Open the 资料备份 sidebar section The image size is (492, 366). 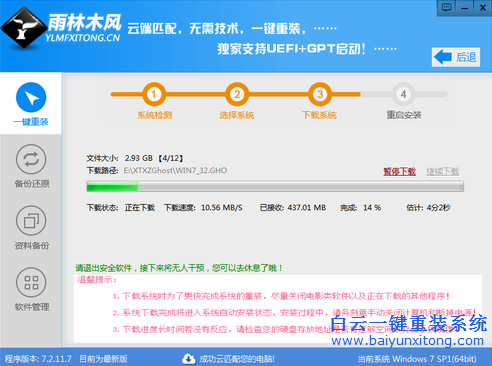tap(31, 228)
